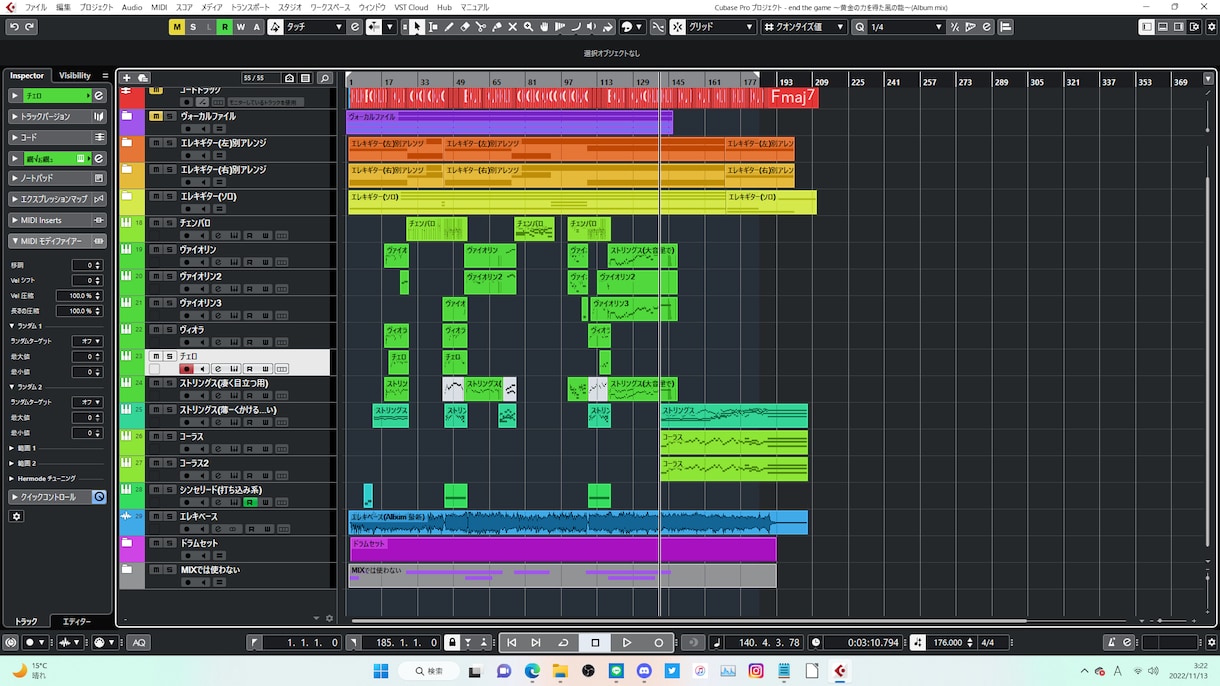Activate the Cycle loop button
This screenshot has height=686, width=1220.
(563, 642)
